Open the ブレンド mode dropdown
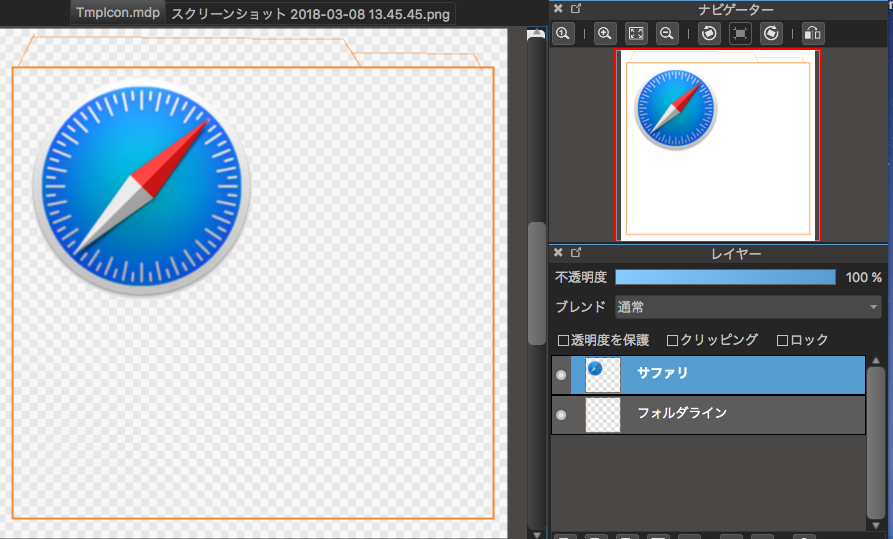The image size is (893, 539). pyautogui.click(x=748, y=307)
